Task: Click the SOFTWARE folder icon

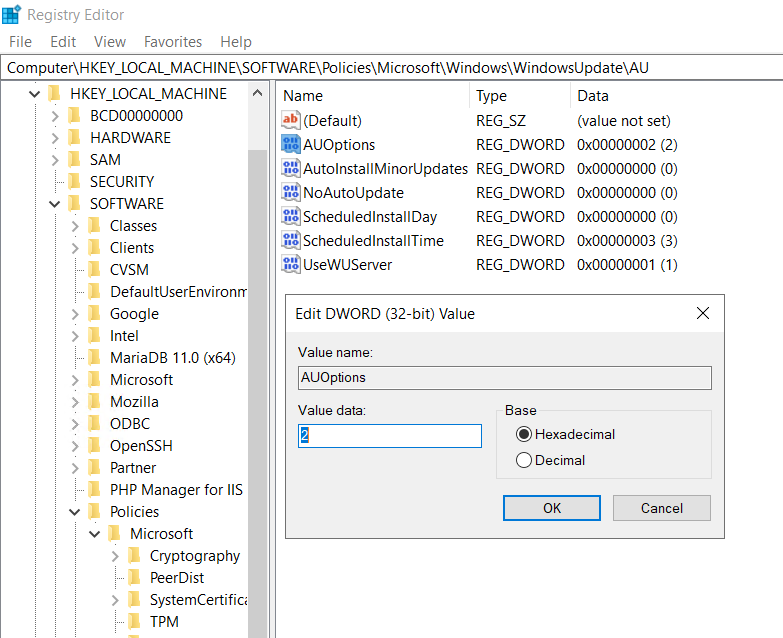Action: [74, 203]
